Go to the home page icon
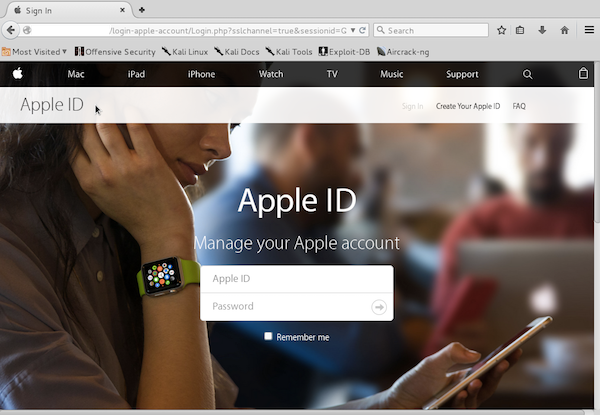 click(564, 30)
